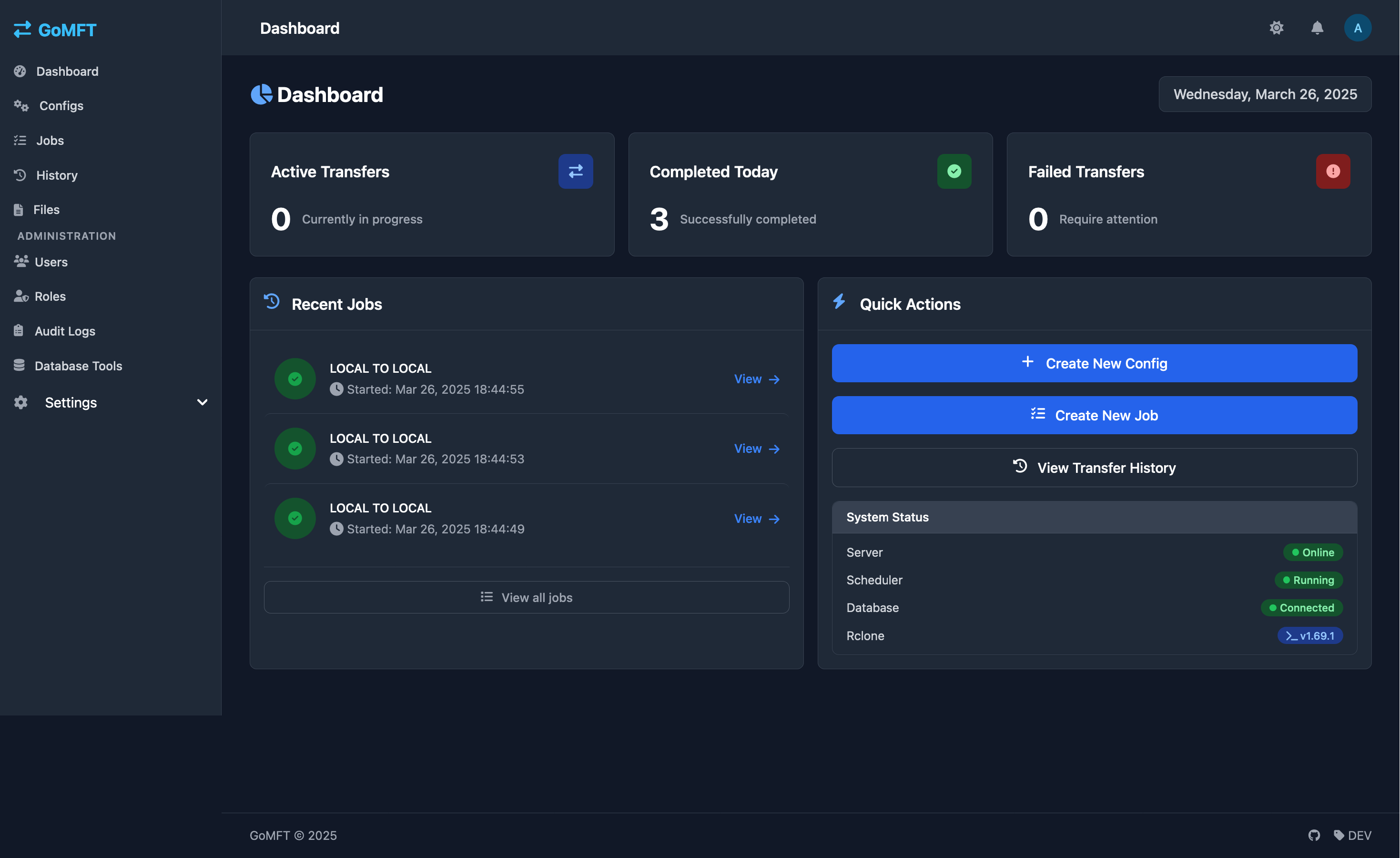The width and height of the screenshot is (1400, 858).
Task: Click Create New Job button
Action: pyautogui.click(x=1094, y=415)
